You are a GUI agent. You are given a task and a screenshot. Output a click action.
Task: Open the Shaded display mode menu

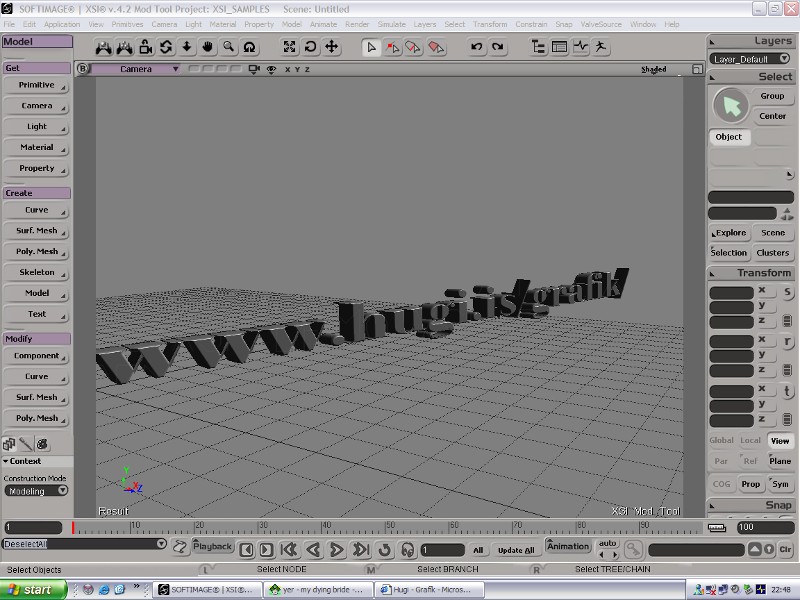click(654, 69)
